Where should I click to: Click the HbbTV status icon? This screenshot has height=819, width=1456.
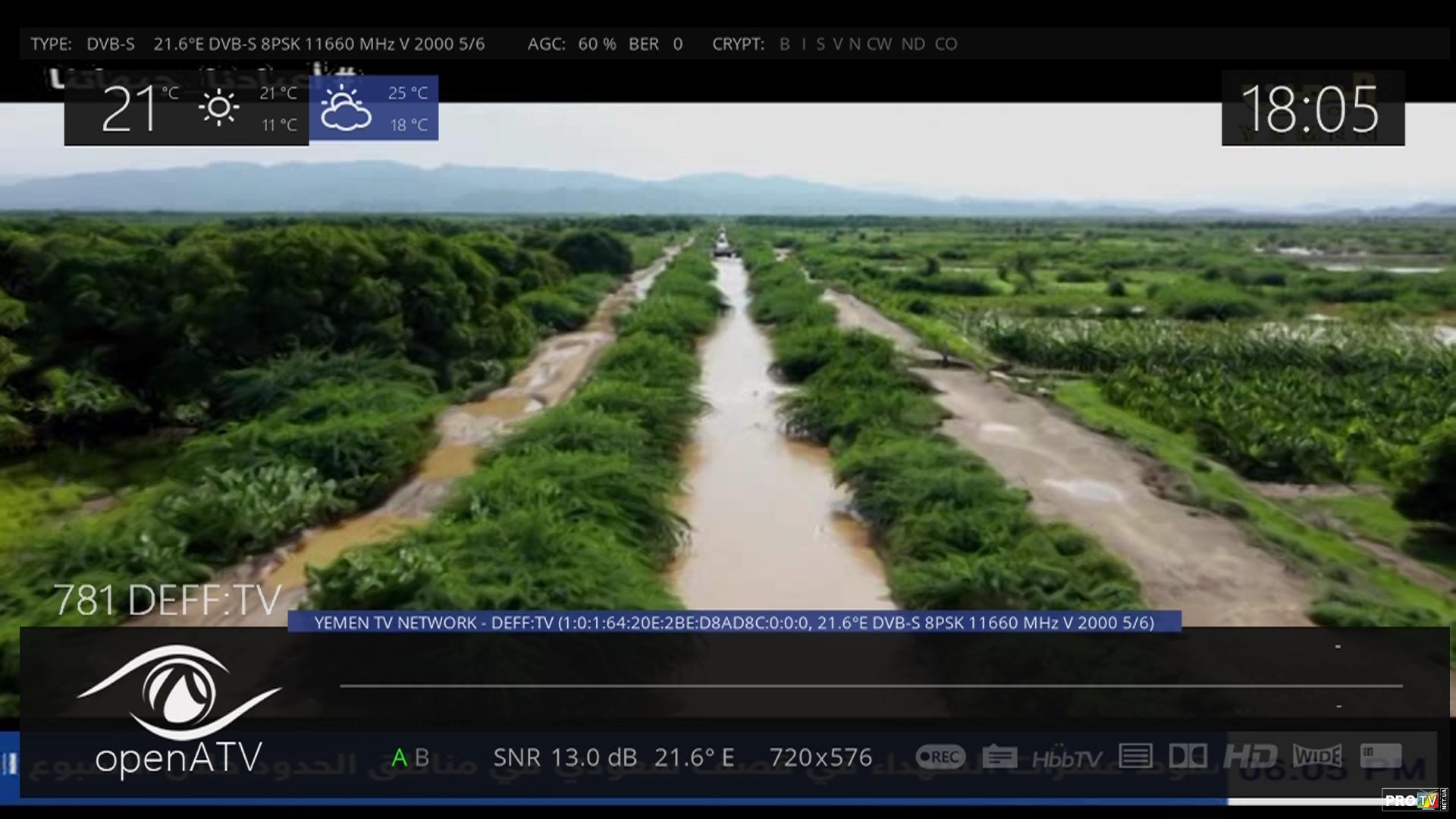[1067, 758]
